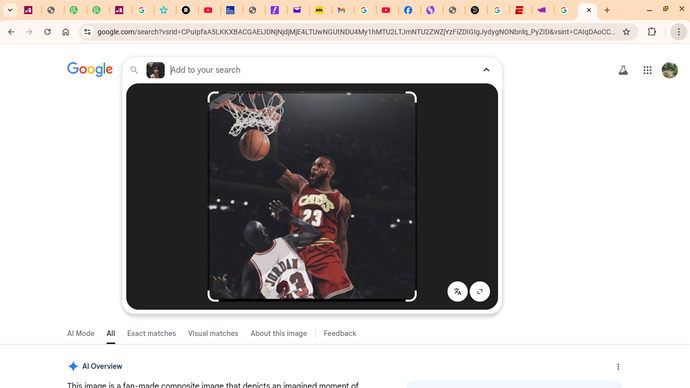The width and height of the screenshot is (690, 388).
Task: Open the Extensions puzzle menu
Action: click(x=652, y=32)
